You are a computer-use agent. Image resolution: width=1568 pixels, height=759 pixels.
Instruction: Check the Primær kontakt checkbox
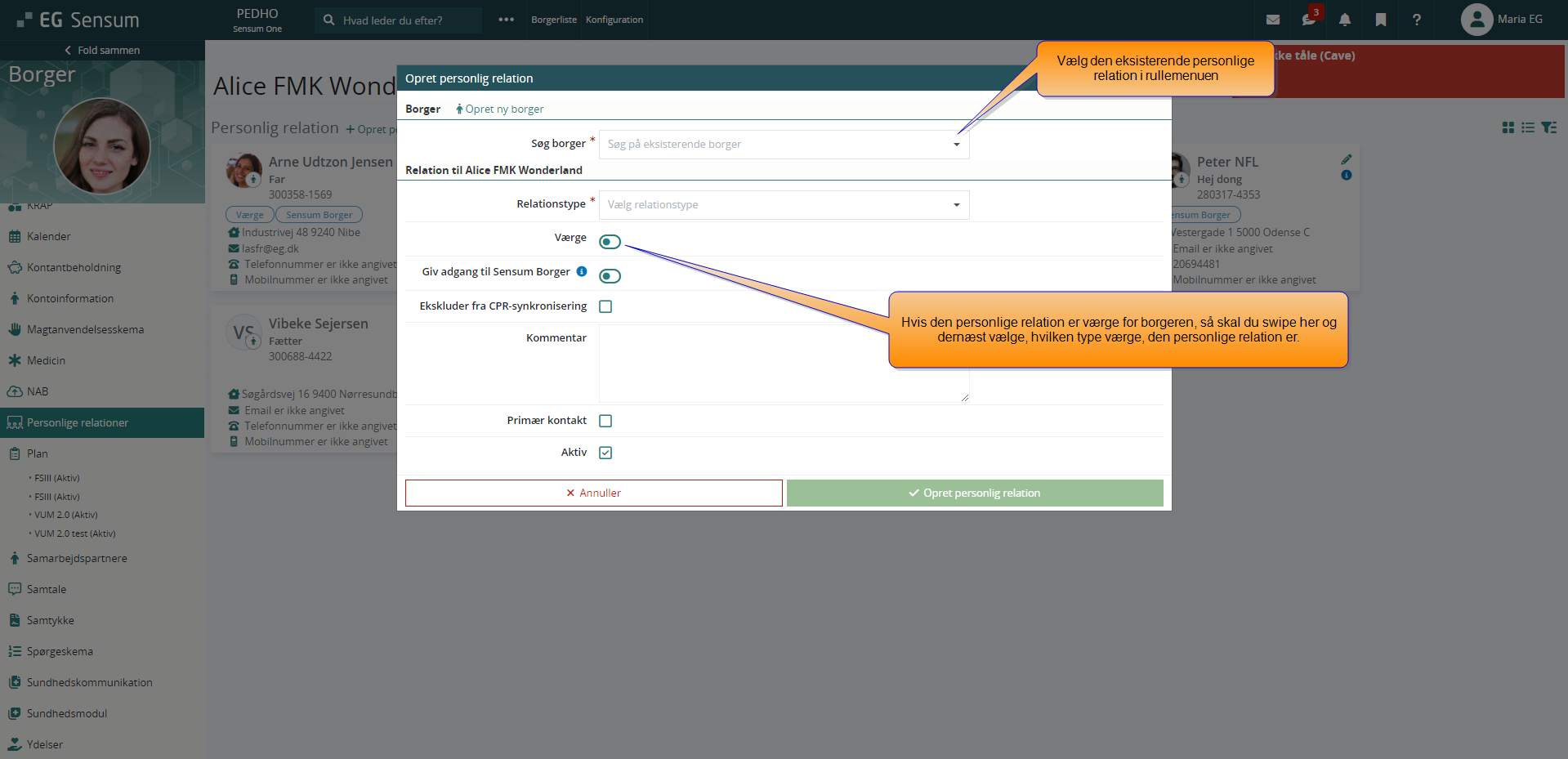pos(605,421)
